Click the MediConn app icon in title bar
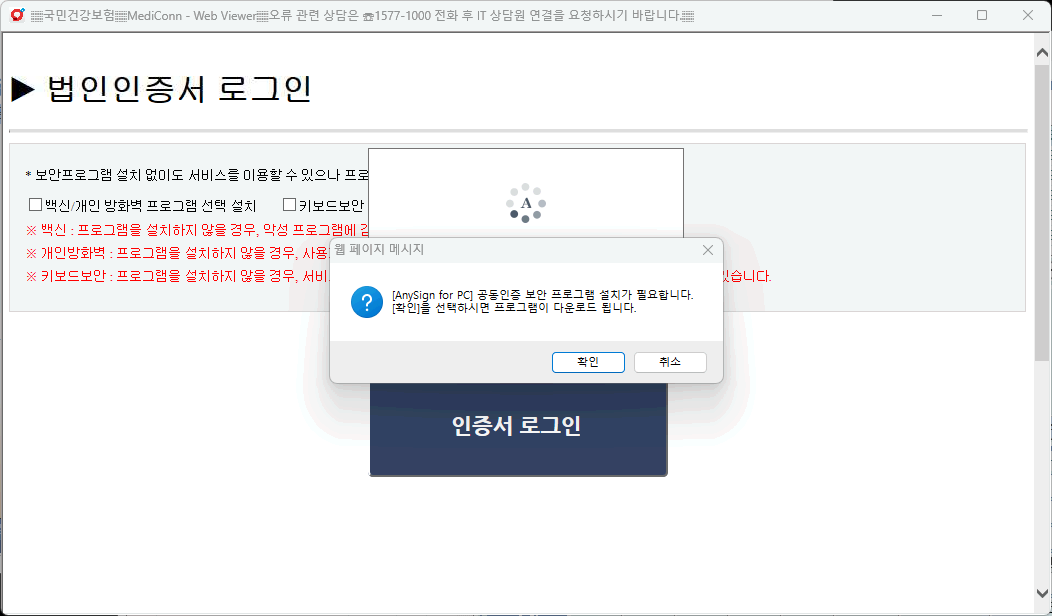This screenshot has width=1052, height=616. tap(17, 16)
